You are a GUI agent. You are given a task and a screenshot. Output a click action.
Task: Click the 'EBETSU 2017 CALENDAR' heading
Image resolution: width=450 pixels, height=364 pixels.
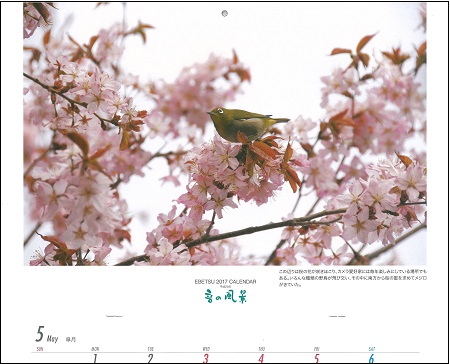(x=225, y=282)
